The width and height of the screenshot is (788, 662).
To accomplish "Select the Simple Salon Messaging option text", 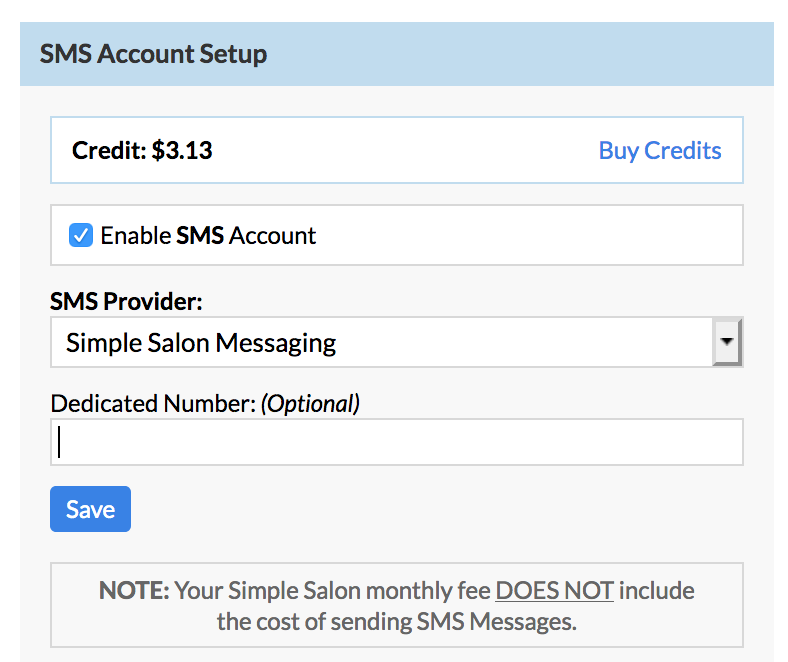I will [201, 343].
